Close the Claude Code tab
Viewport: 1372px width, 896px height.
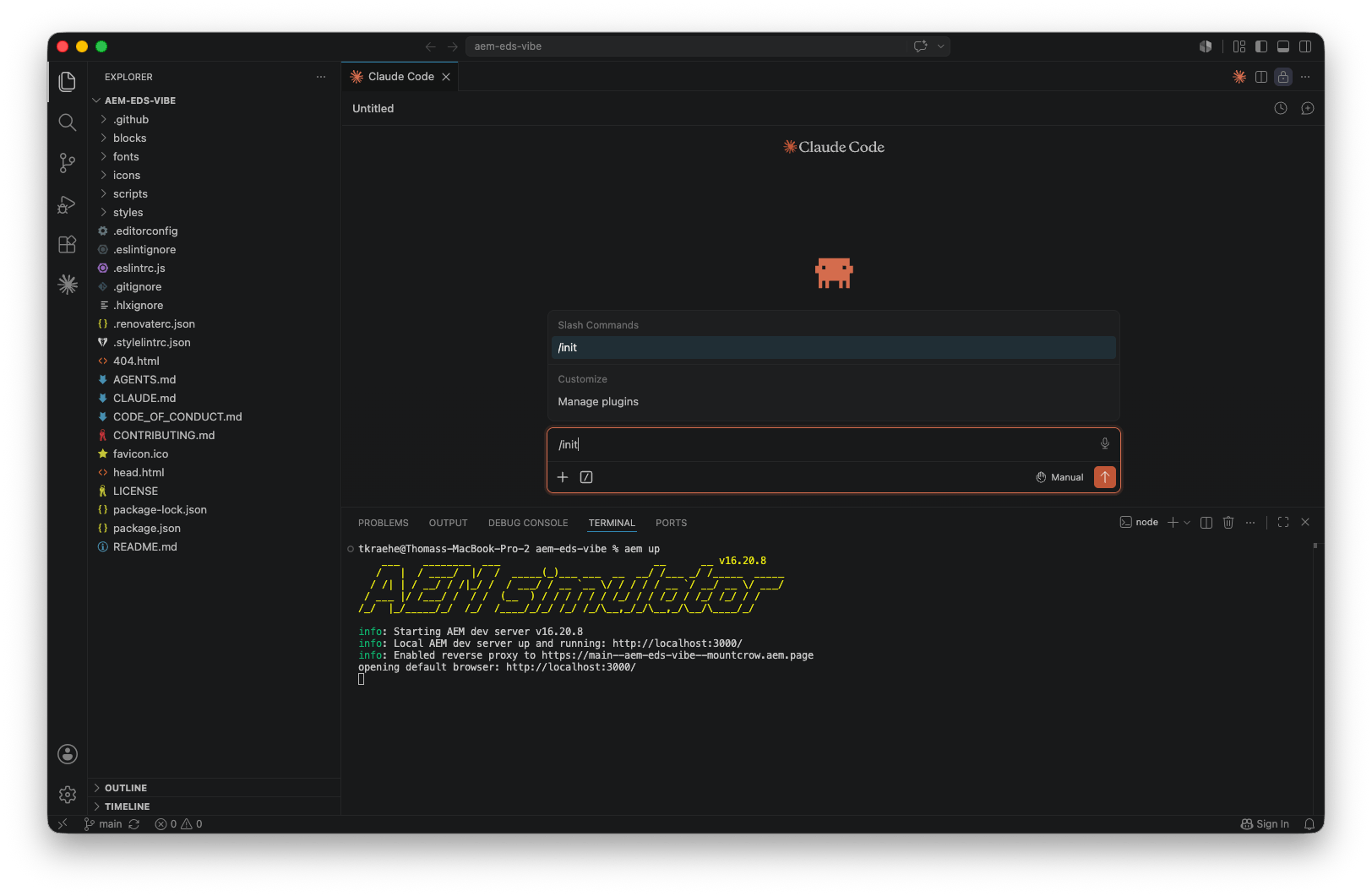tap(446, 77)
